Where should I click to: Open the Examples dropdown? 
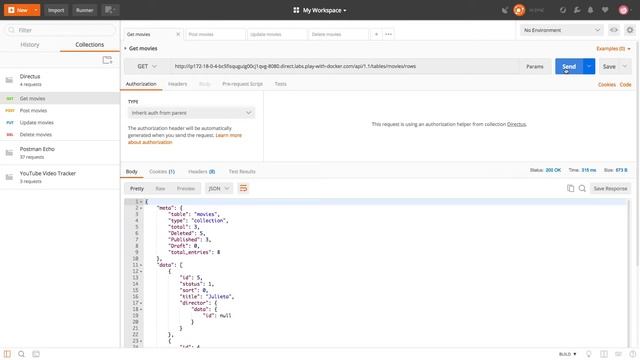(x=613, y=49)
